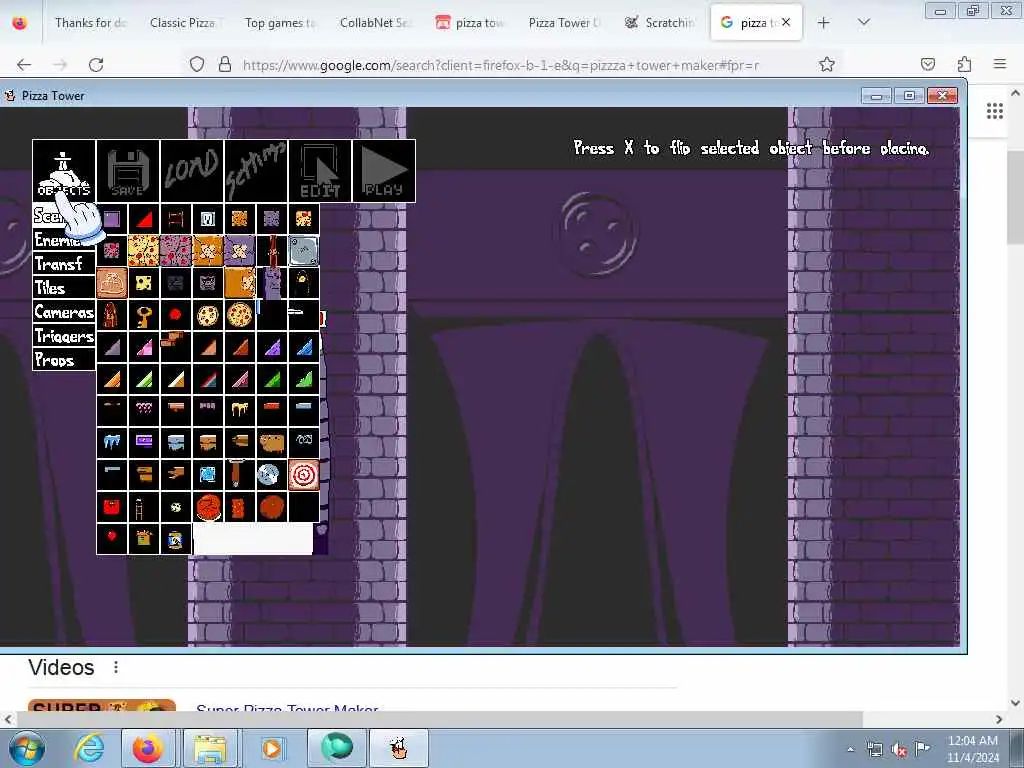Switch to the 'Top games' browser tab
The height and width of the screenshot is (768, 1024).
pos(279,23)
